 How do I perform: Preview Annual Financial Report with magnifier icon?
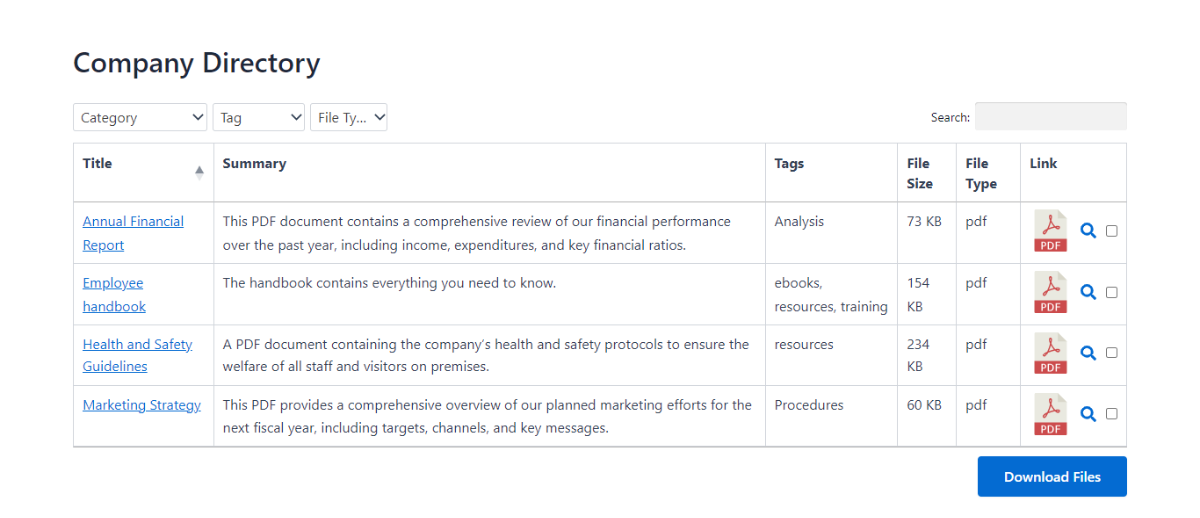pyautogui.click(x=1088, y=231)
